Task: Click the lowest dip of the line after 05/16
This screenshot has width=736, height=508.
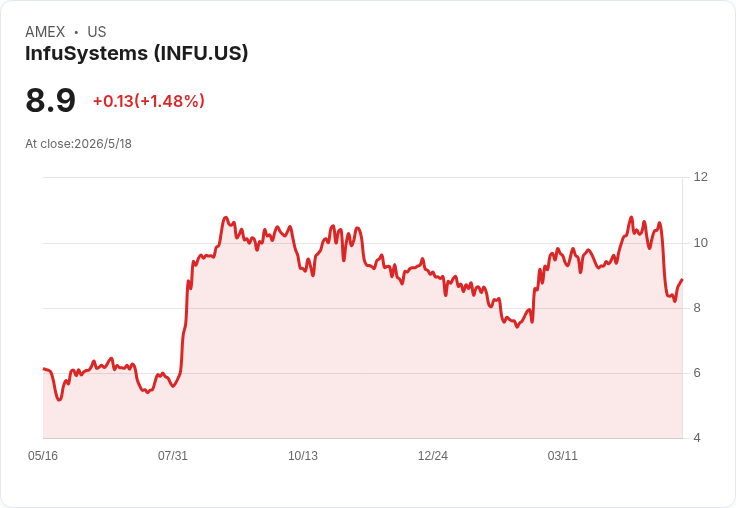Action: (59, 400)
